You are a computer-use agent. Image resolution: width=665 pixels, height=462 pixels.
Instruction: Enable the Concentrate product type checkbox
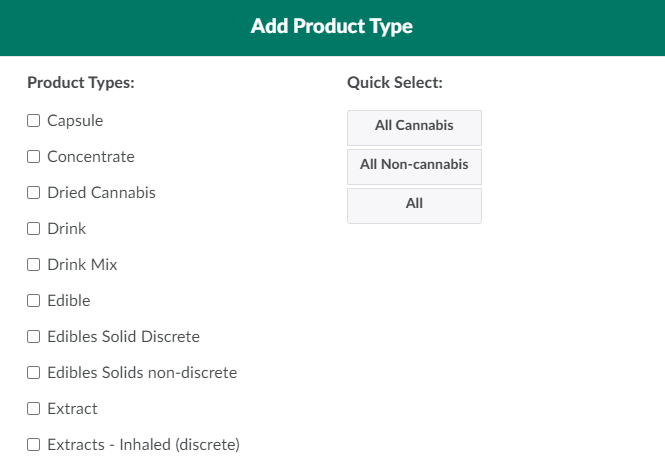point(33,157)
